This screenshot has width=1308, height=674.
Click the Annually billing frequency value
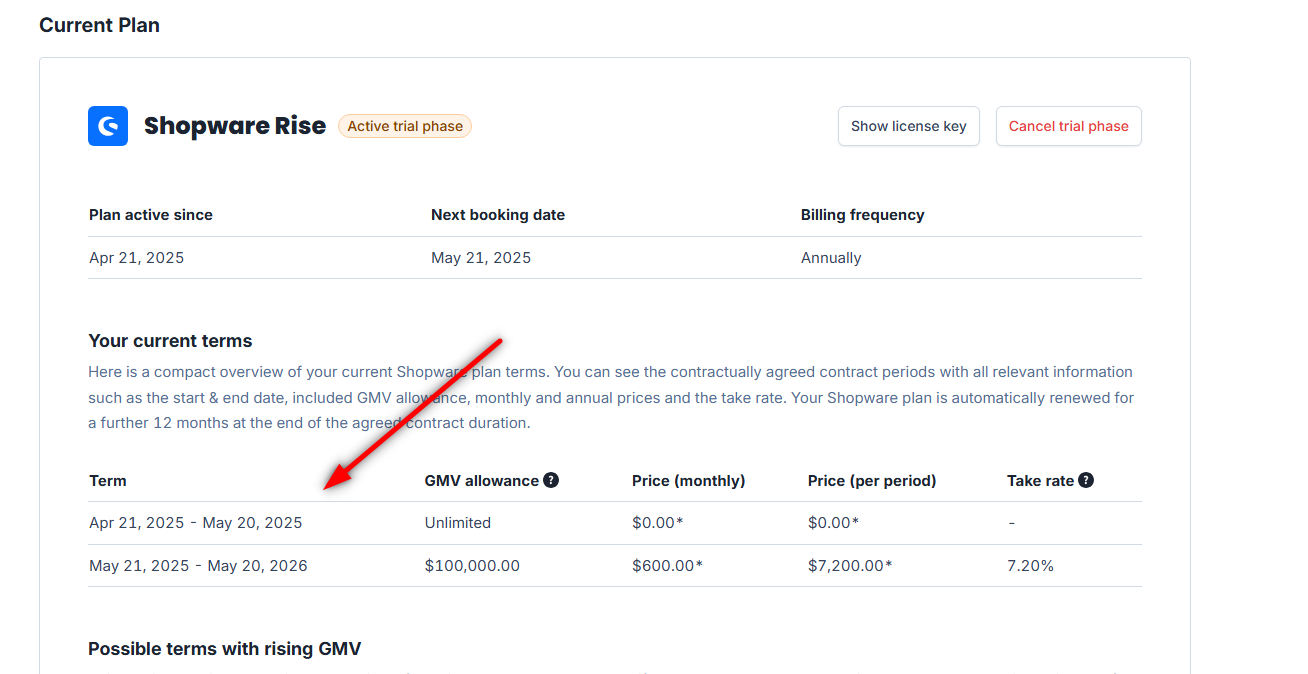[x=831, y=258]
